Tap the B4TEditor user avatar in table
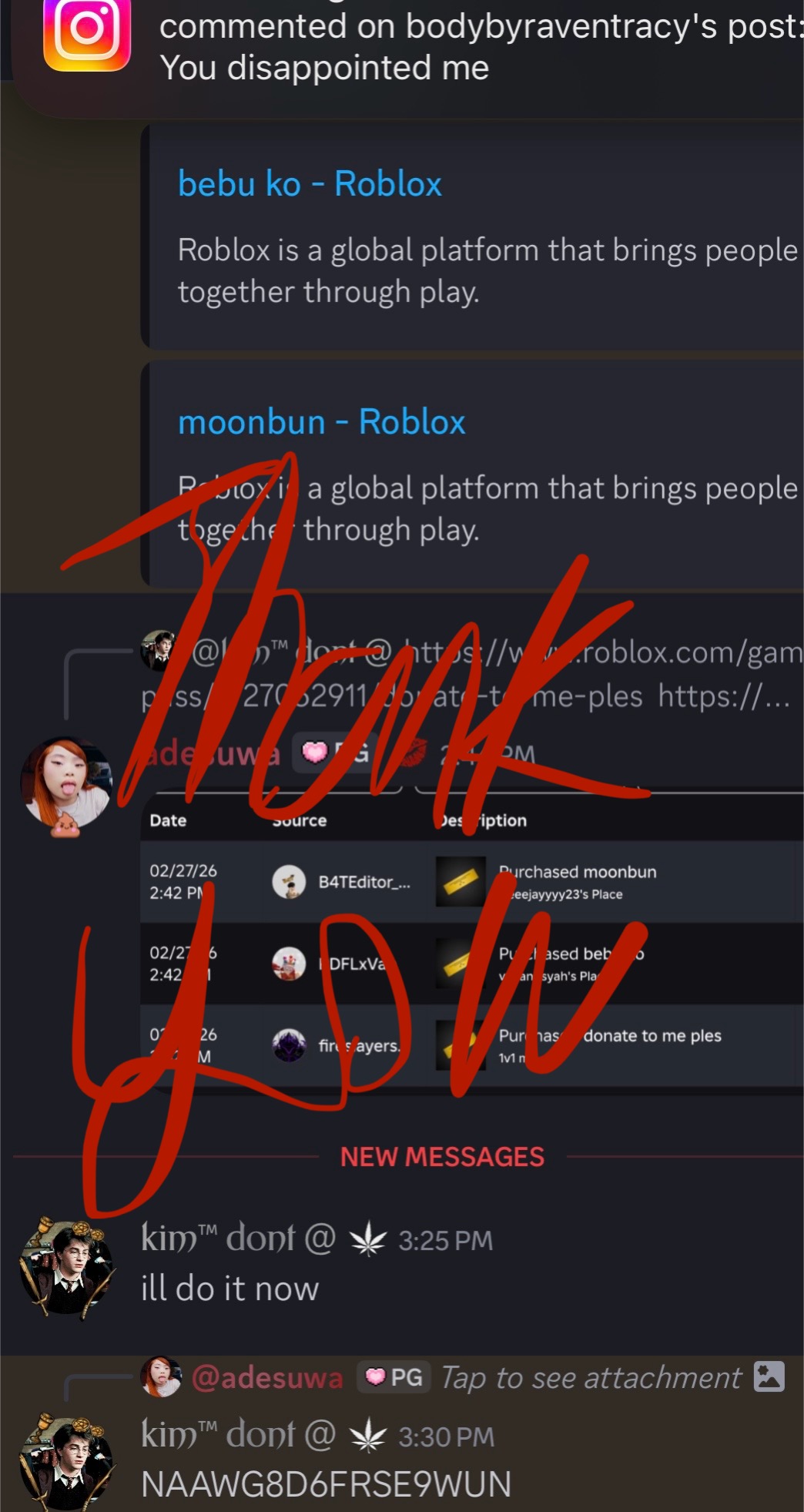The image size is (804, 1512). coord(289,882)
